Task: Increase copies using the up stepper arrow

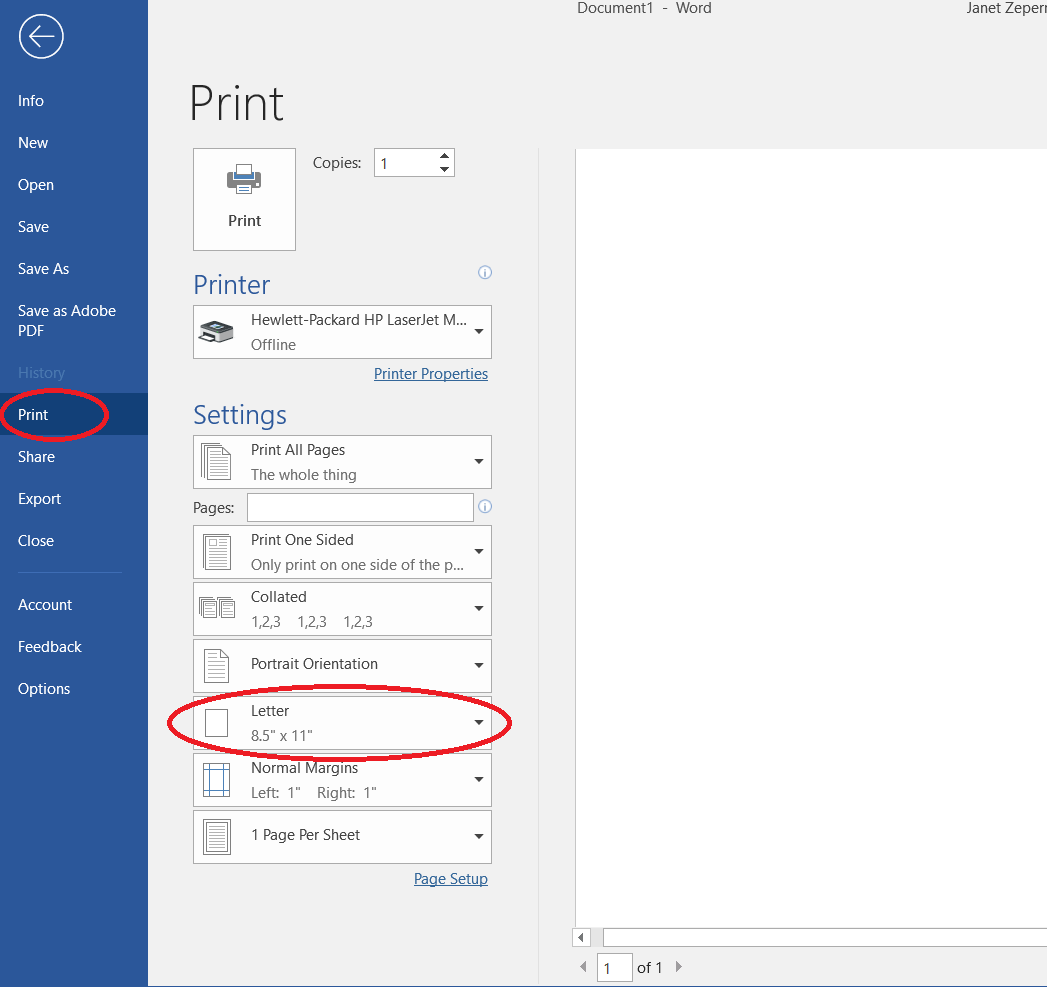Action: (444, 155)
